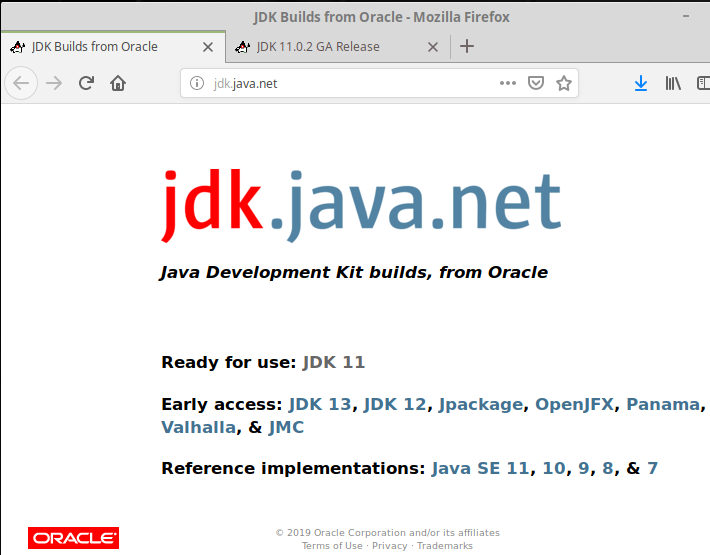Screen dimensions: 710x555
Task: Click the large jdk.java.net logo heading
Action: tap(361, 206)
